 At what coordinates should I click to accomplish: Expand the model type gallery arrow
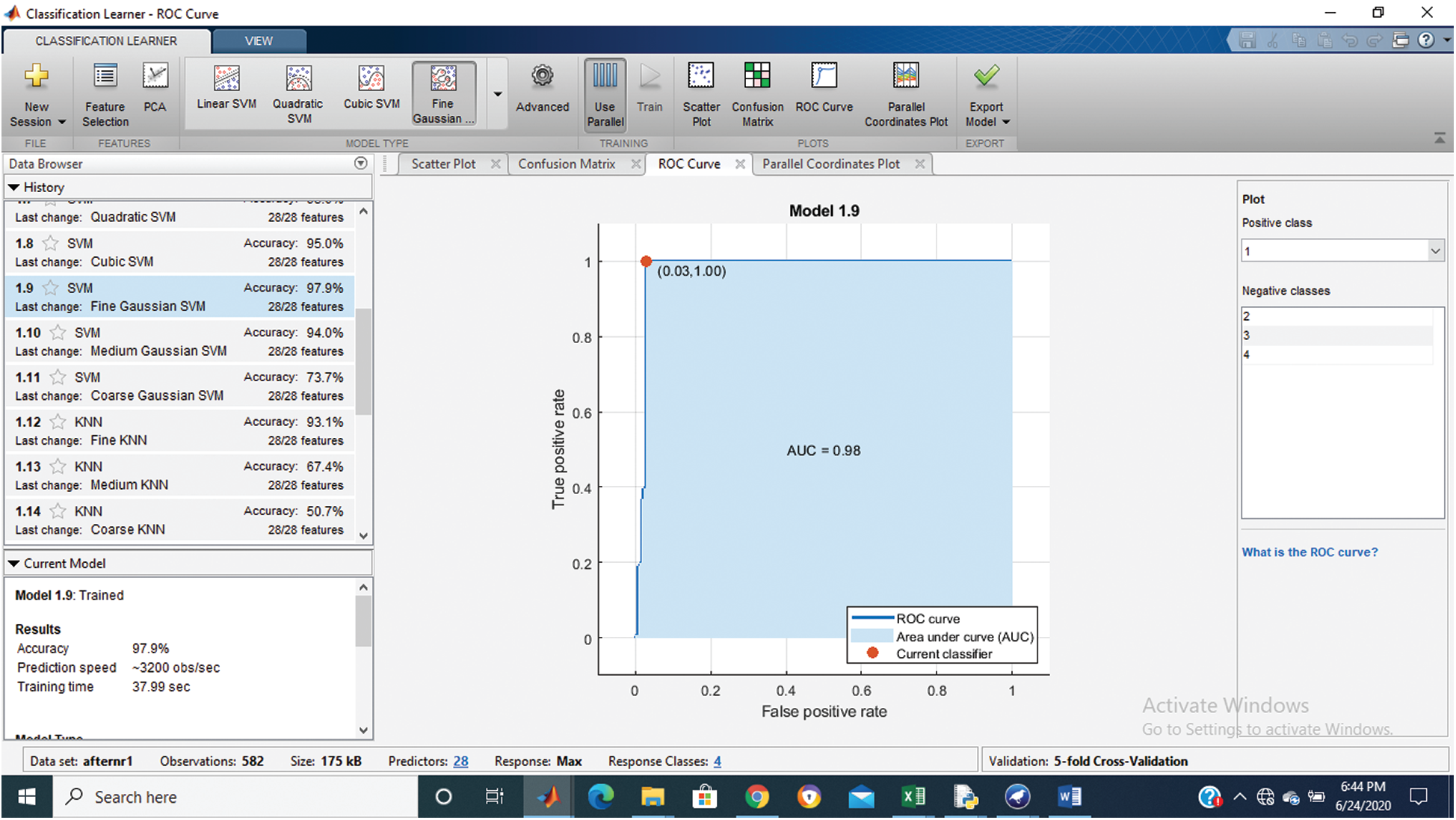coord(497,95)
